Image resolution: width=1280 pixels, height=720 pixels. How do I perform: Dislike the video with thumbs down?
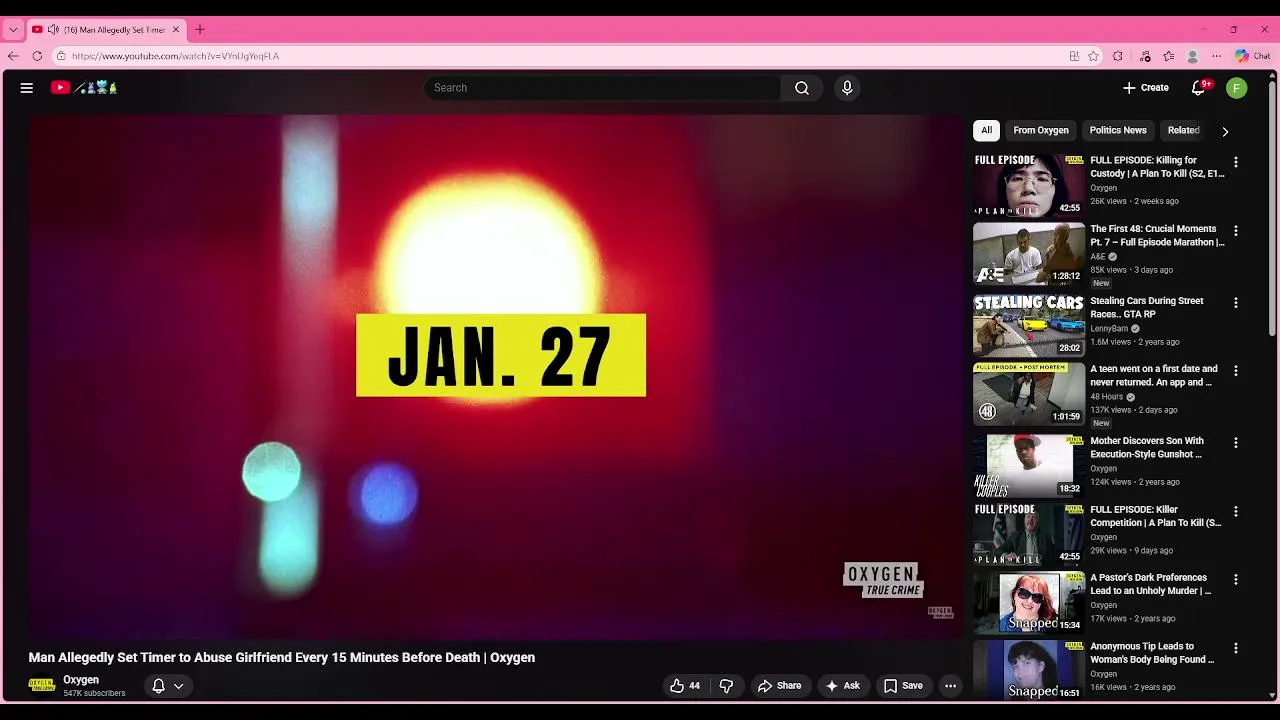726,686
